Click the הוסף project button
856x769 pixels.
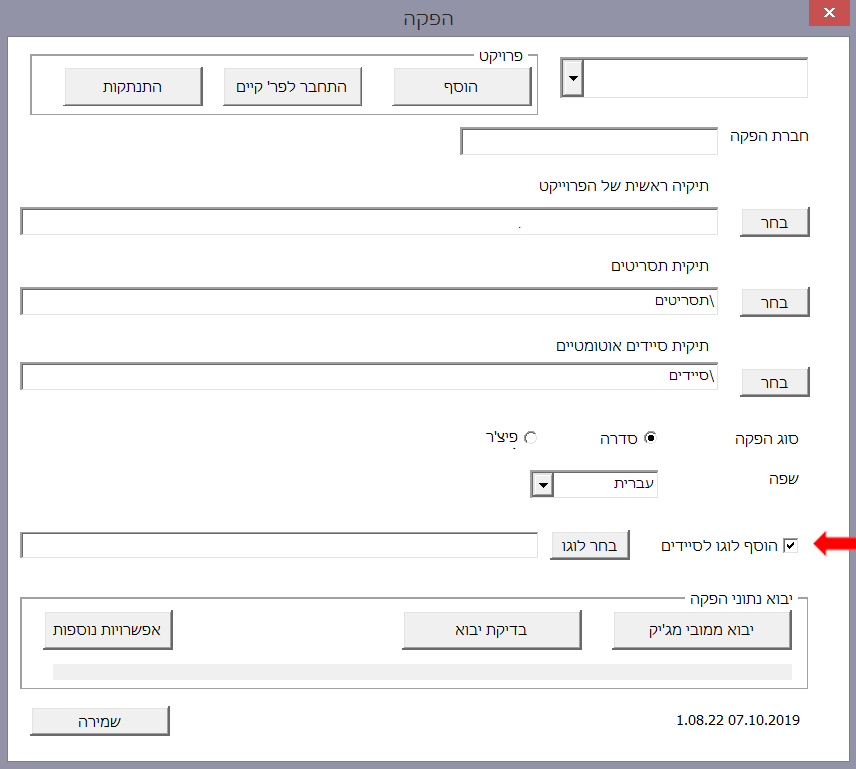click(461, 87)
